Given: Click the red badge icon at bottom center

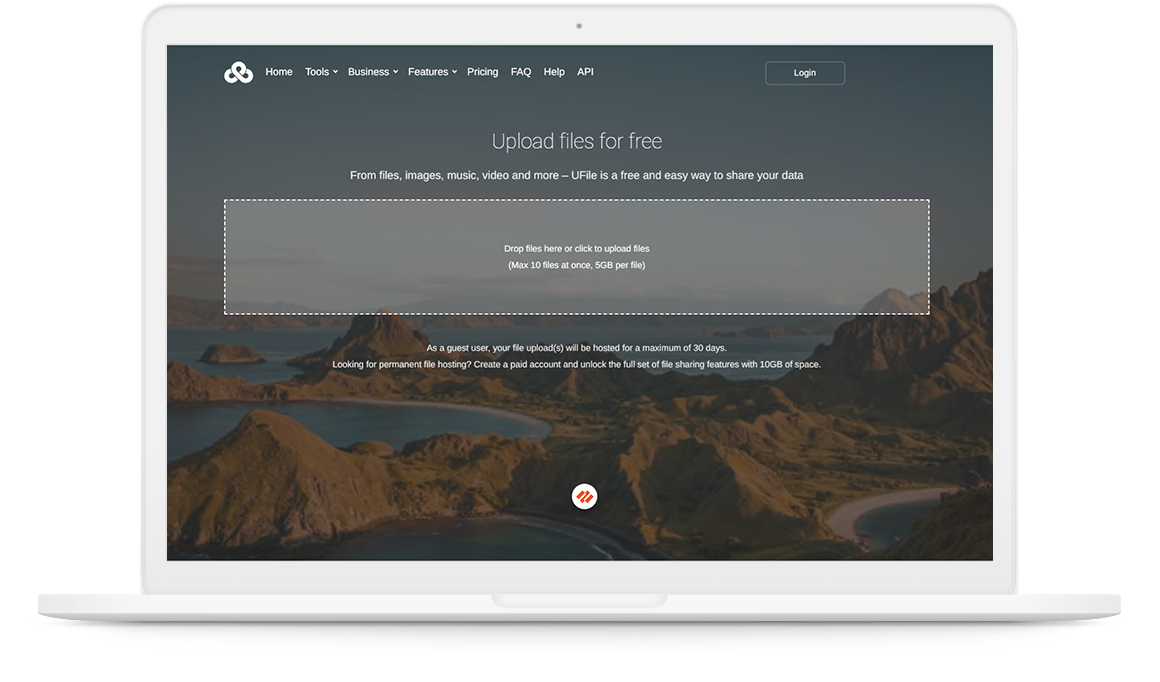Looking at the screenshot, I should point(584,495).
